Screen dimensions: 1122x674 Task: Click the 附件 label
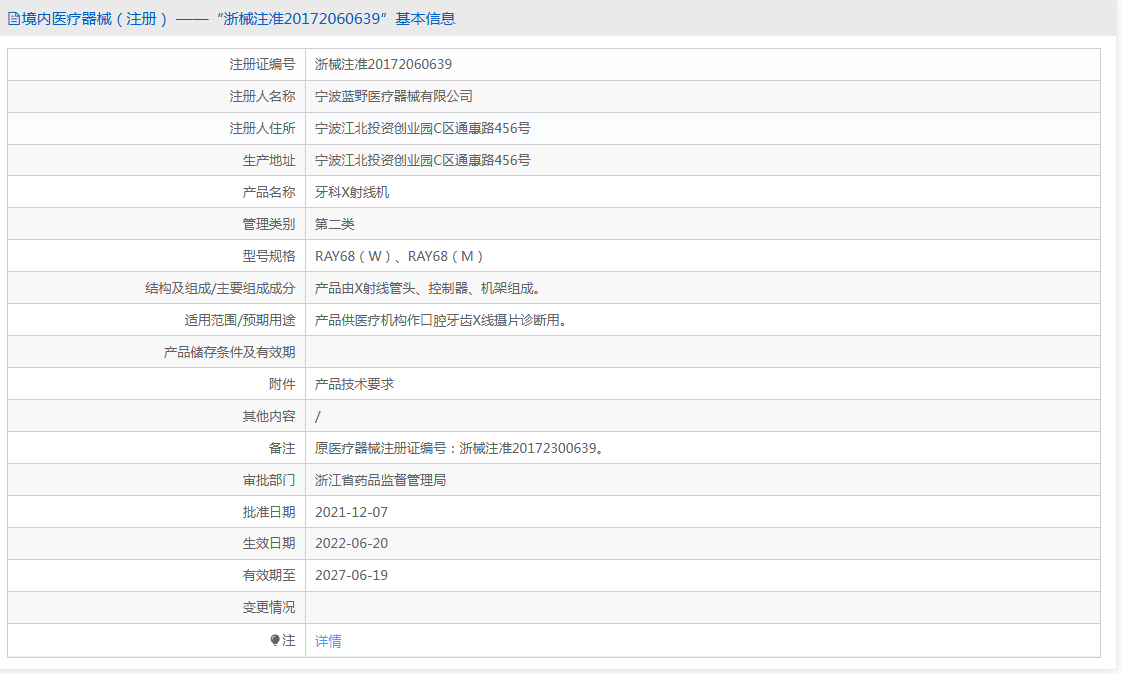pos(282,384)
